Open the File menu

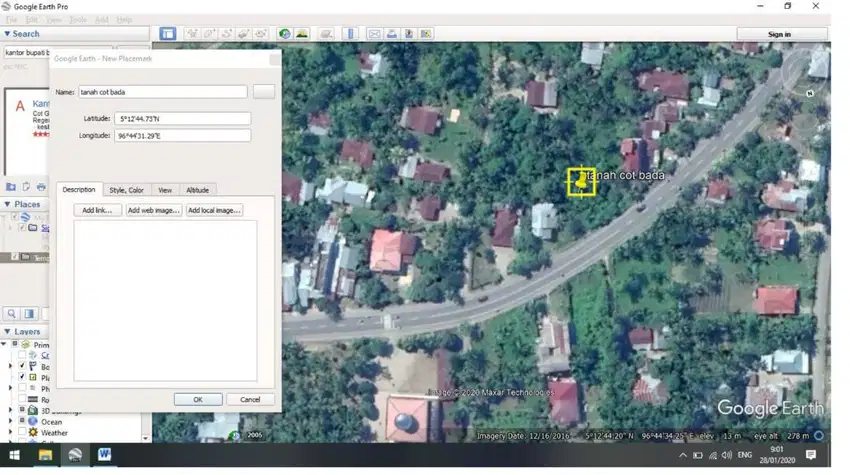(x=11, y=20)
